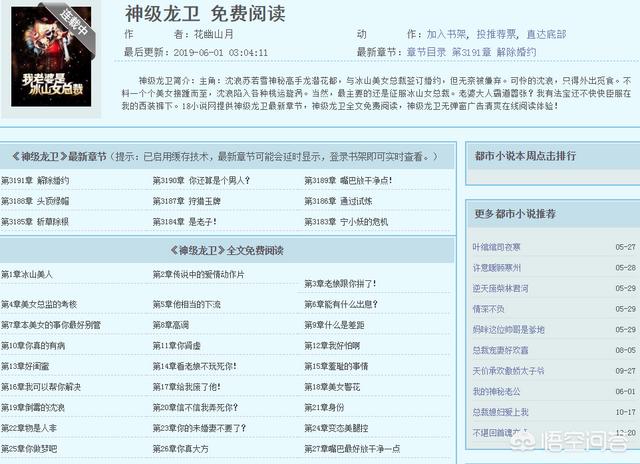
Task: Open 第26章 你真大方
Action: tap(181, 448)
